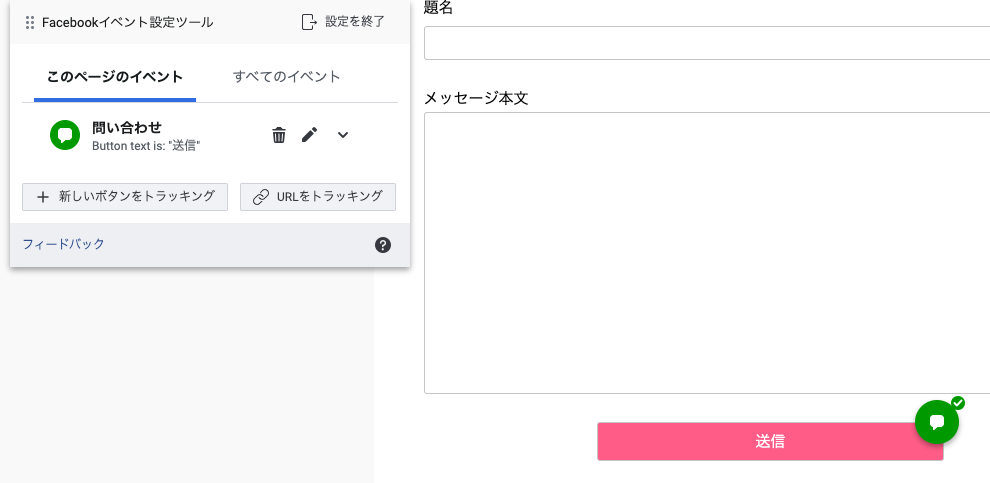
Task: Click the URLをトラッキング button
Action: click(318, 197)
